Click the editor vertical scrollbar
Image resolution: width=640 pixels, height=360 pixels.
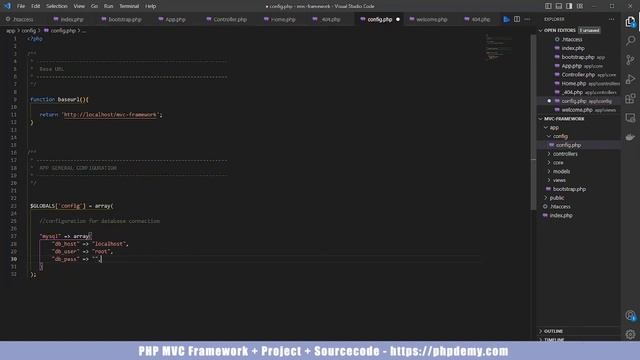533,122
